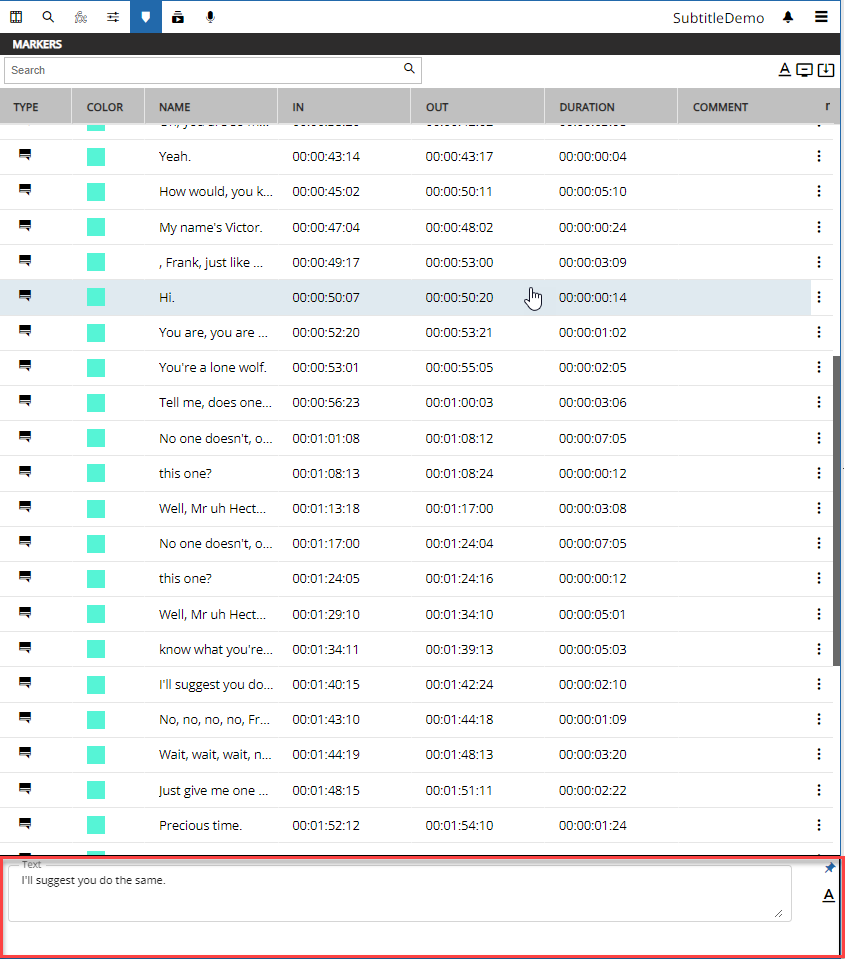
Task: Sort by the NAME column header
Action: (175, 107)
